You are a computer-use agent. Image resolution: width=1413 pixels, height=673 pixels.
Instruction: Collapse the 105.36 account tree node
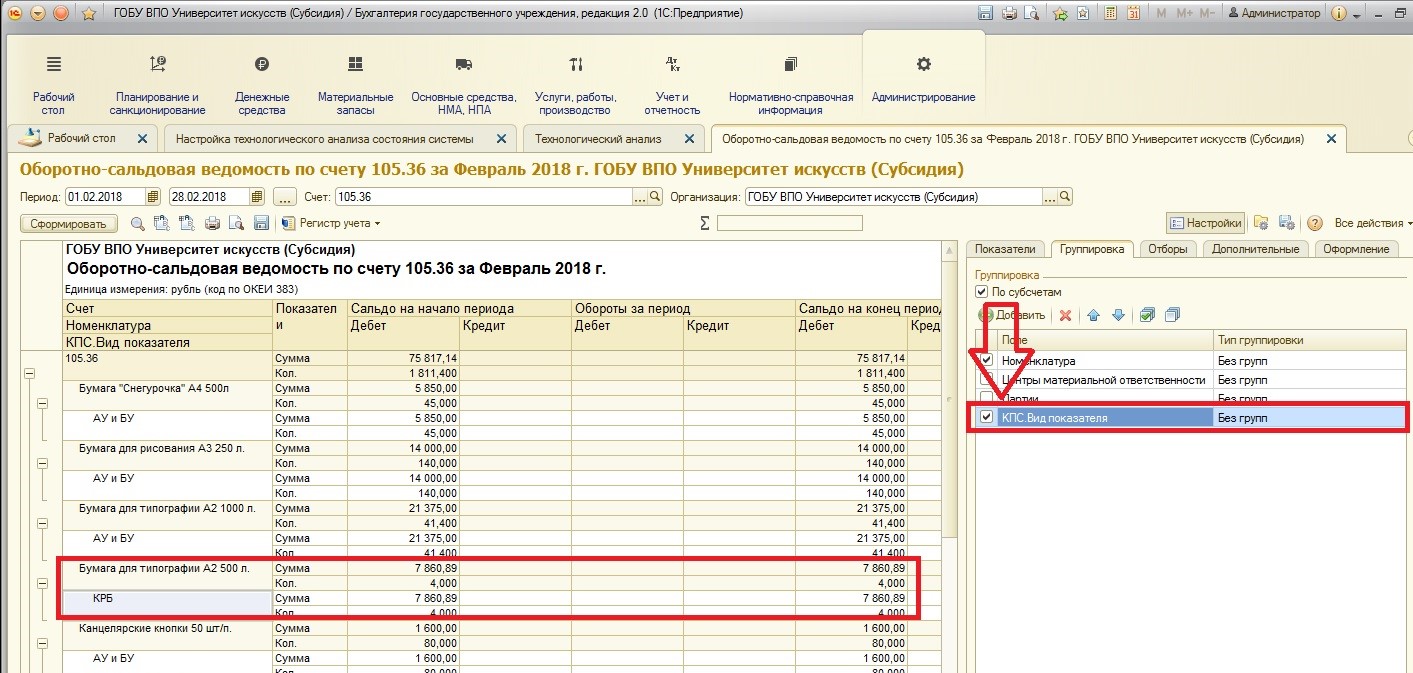coord(29,372)
